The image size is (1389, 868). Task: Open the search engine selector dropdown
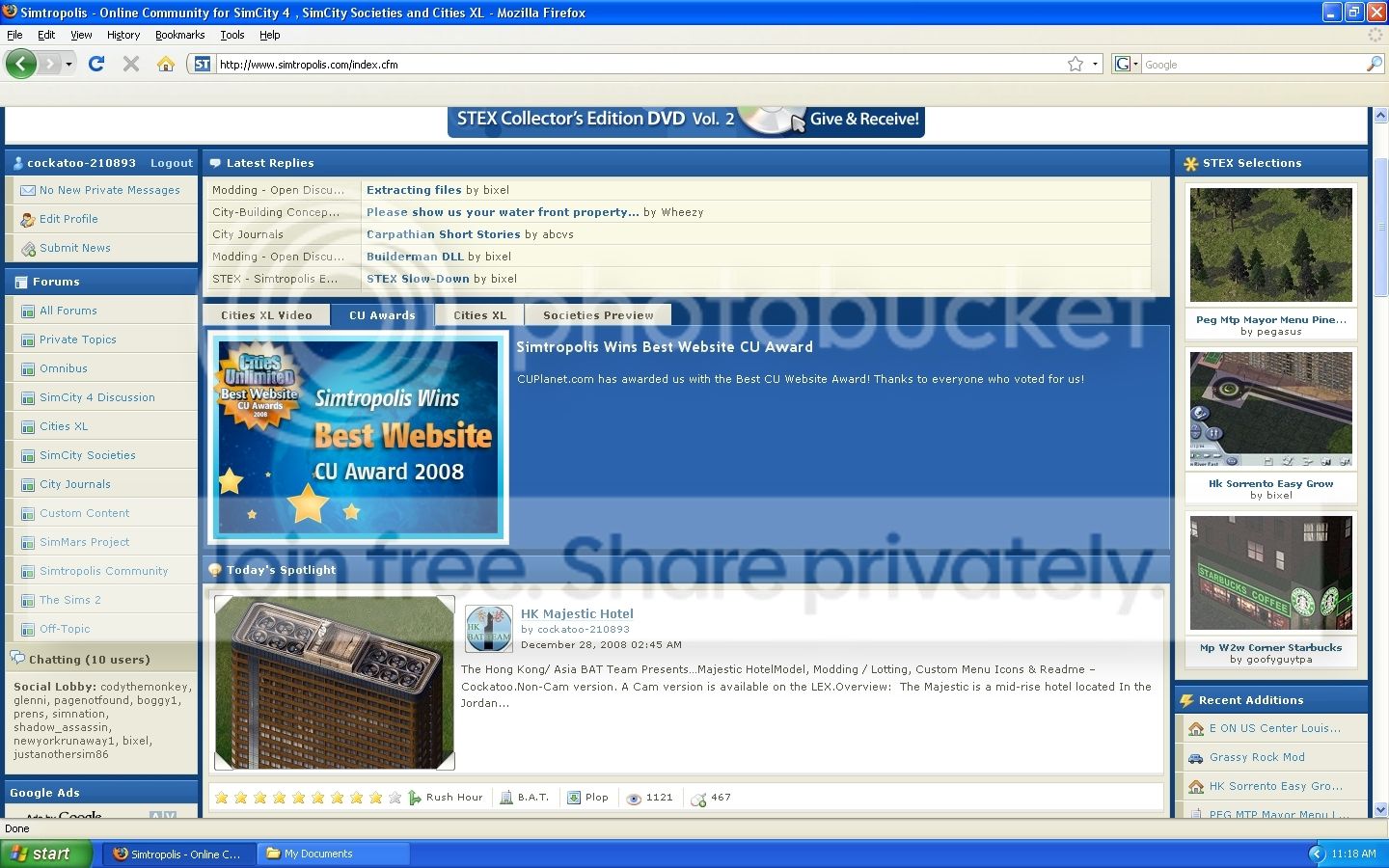click(x=1126, y=64)
